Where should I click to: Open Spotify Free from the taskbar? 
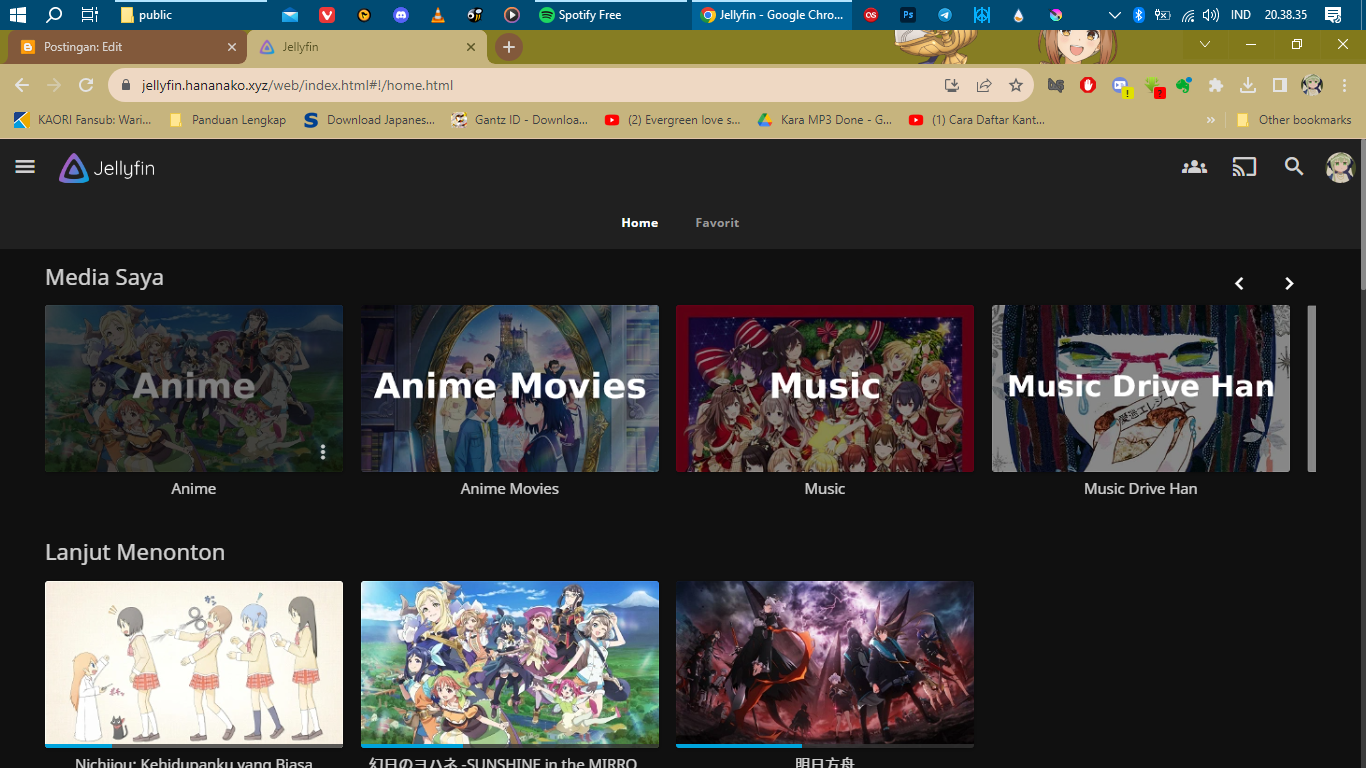580,15
